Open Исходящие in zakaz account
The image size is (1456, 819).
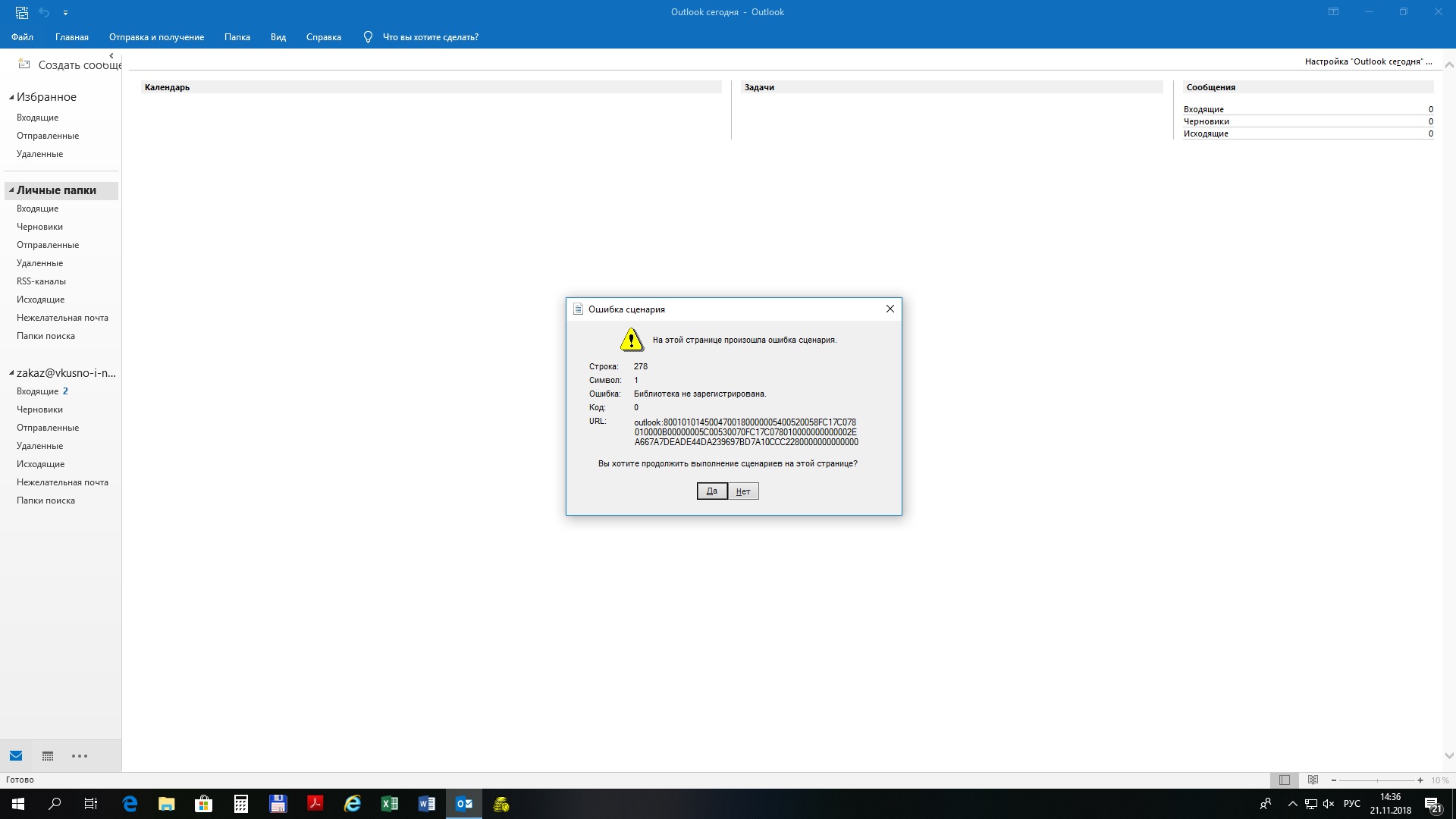[41, 464]
